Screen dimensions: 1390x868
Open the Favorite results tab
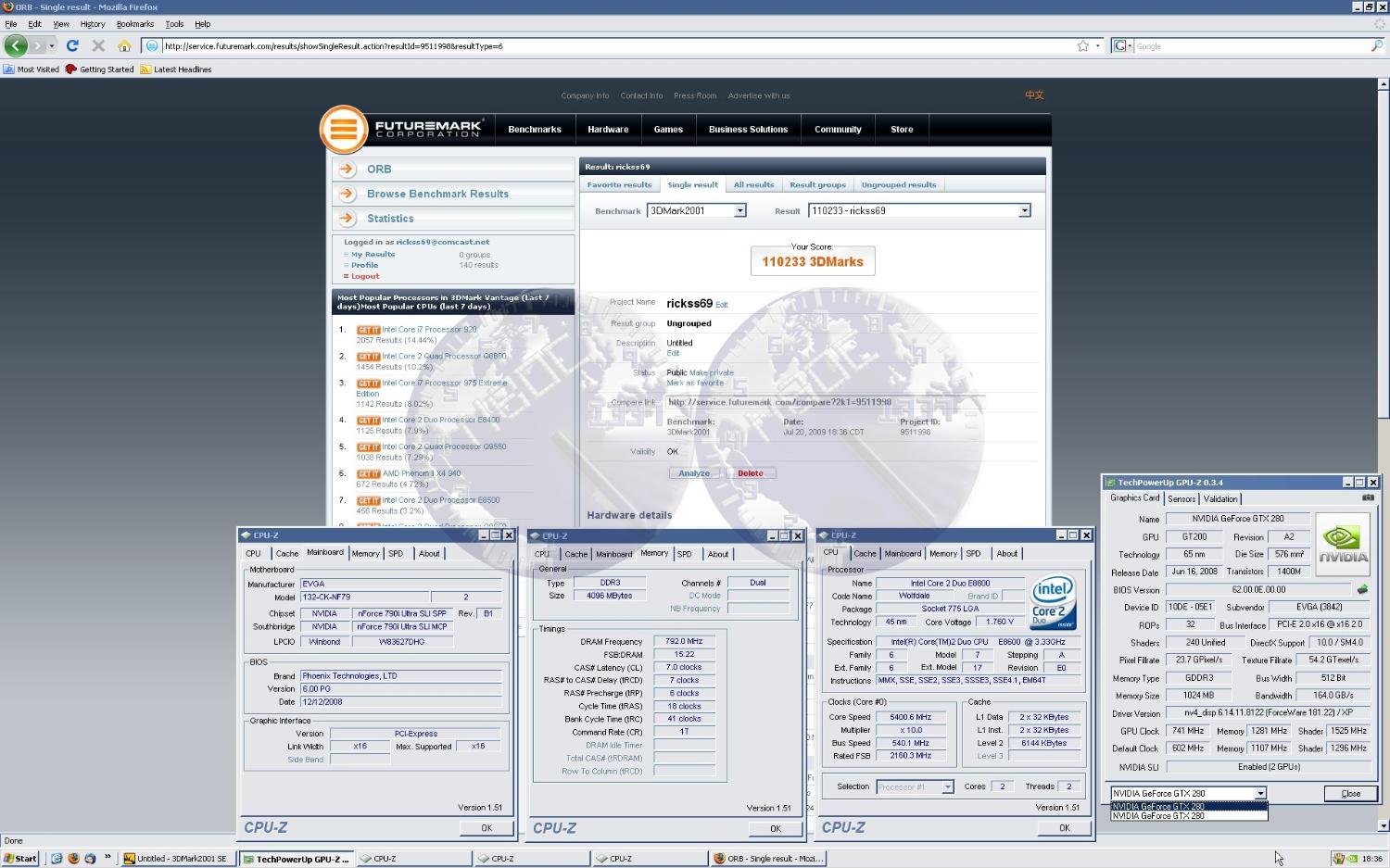coord(619,184)
